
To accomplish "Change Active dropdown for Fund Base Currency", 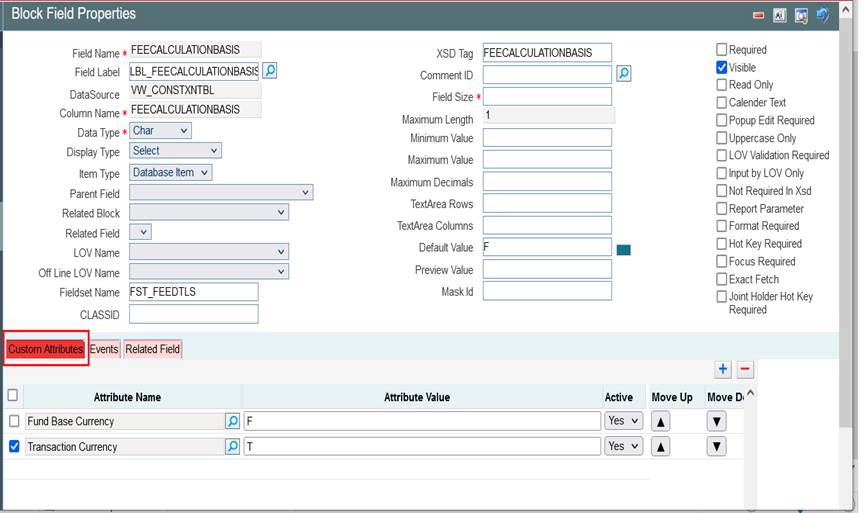I will tap(623, 421).
